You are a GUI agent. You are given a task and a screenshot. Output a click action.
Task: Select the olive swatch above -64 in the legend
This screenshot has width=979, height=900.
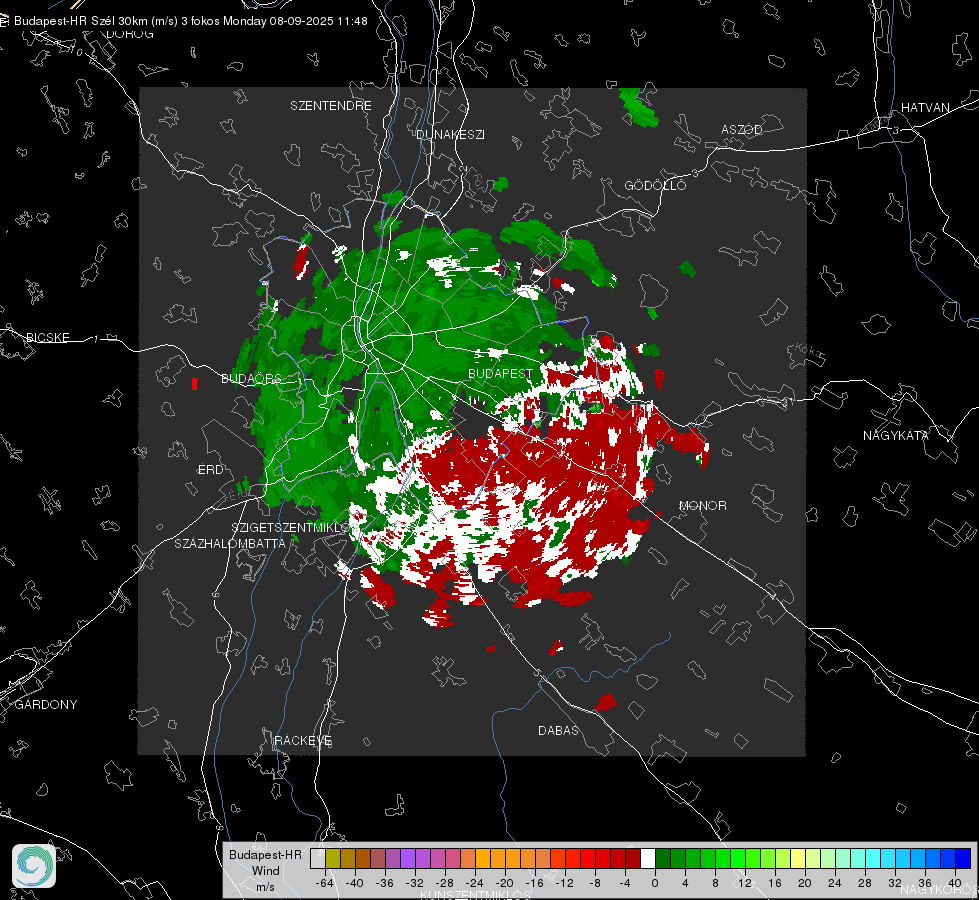coord(333,858)
